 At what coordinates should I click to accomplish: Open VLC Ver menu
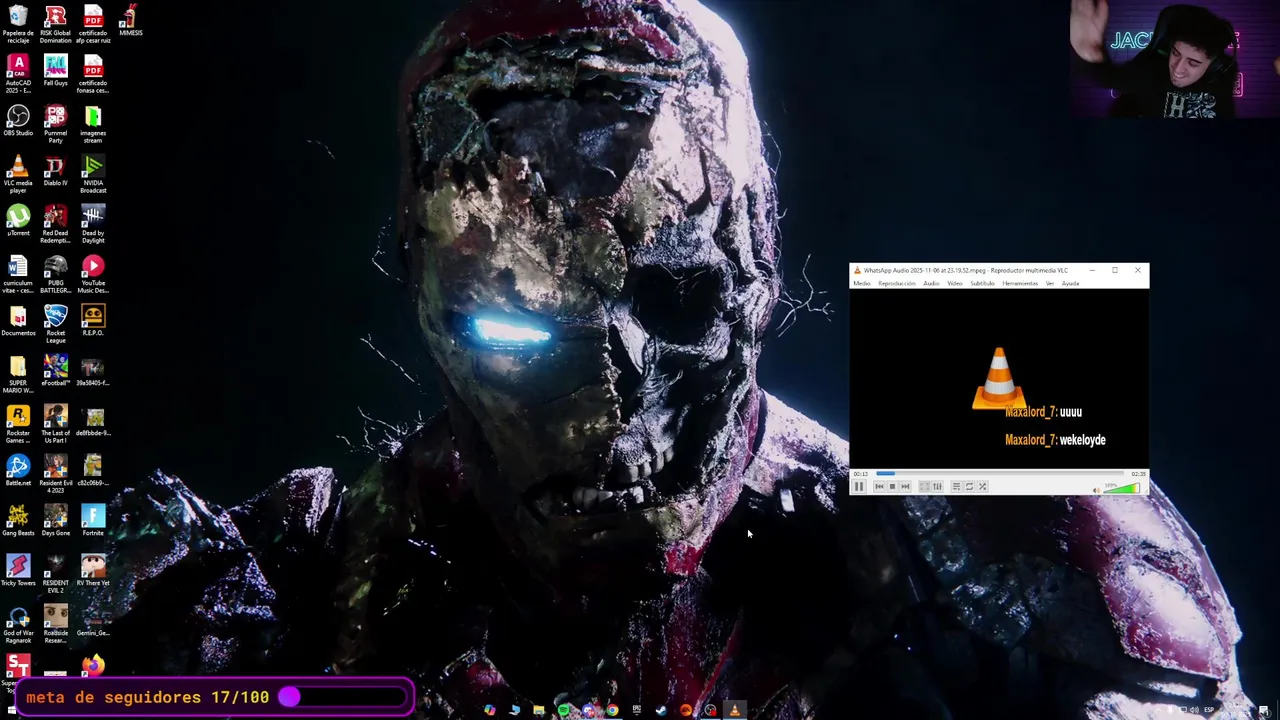(1050, 283)
